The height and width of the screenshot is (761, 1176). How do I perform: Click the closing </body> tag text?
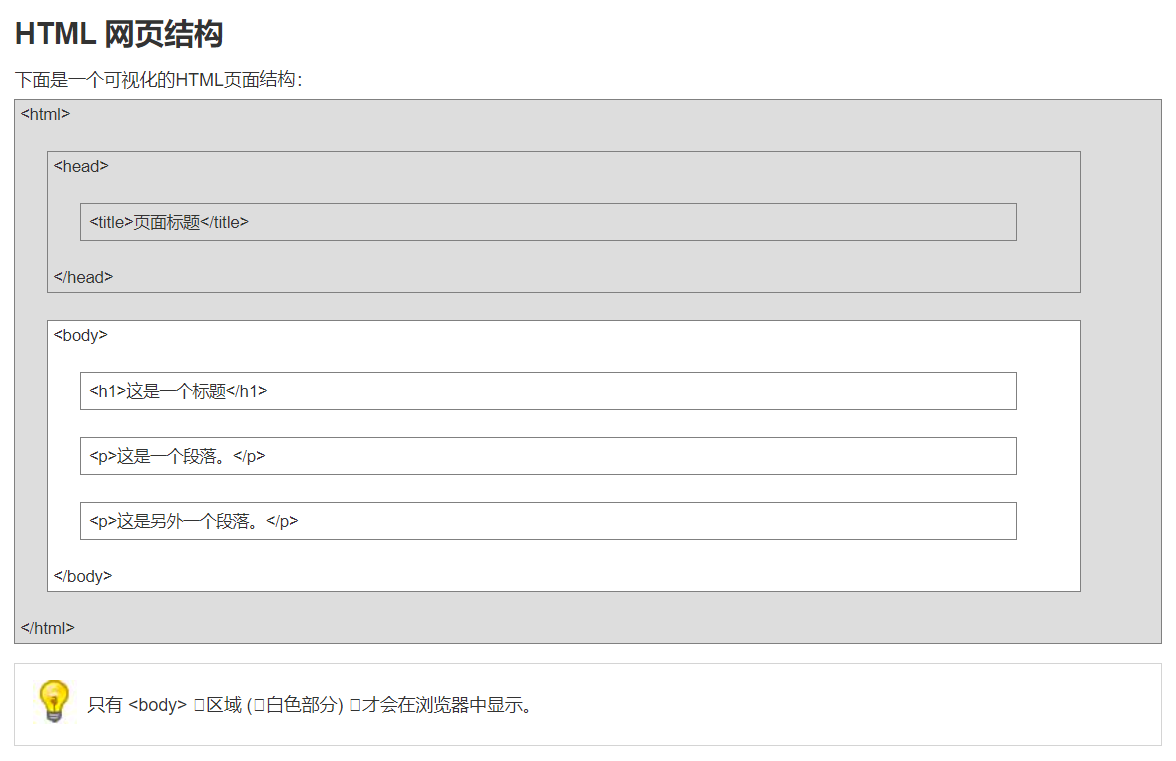(x=82, y=576)
